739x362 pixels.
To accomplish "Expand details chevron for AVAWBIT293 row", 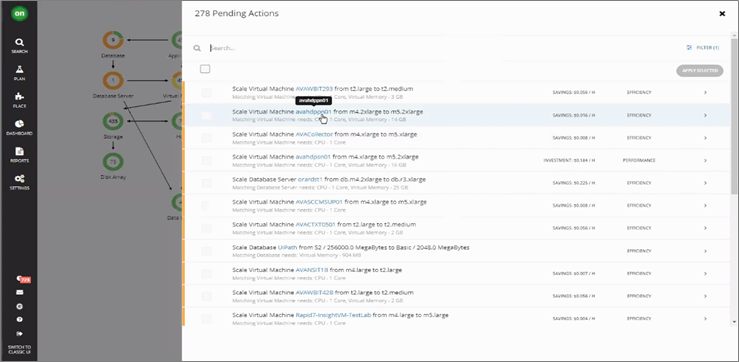I will click(705, 92).
